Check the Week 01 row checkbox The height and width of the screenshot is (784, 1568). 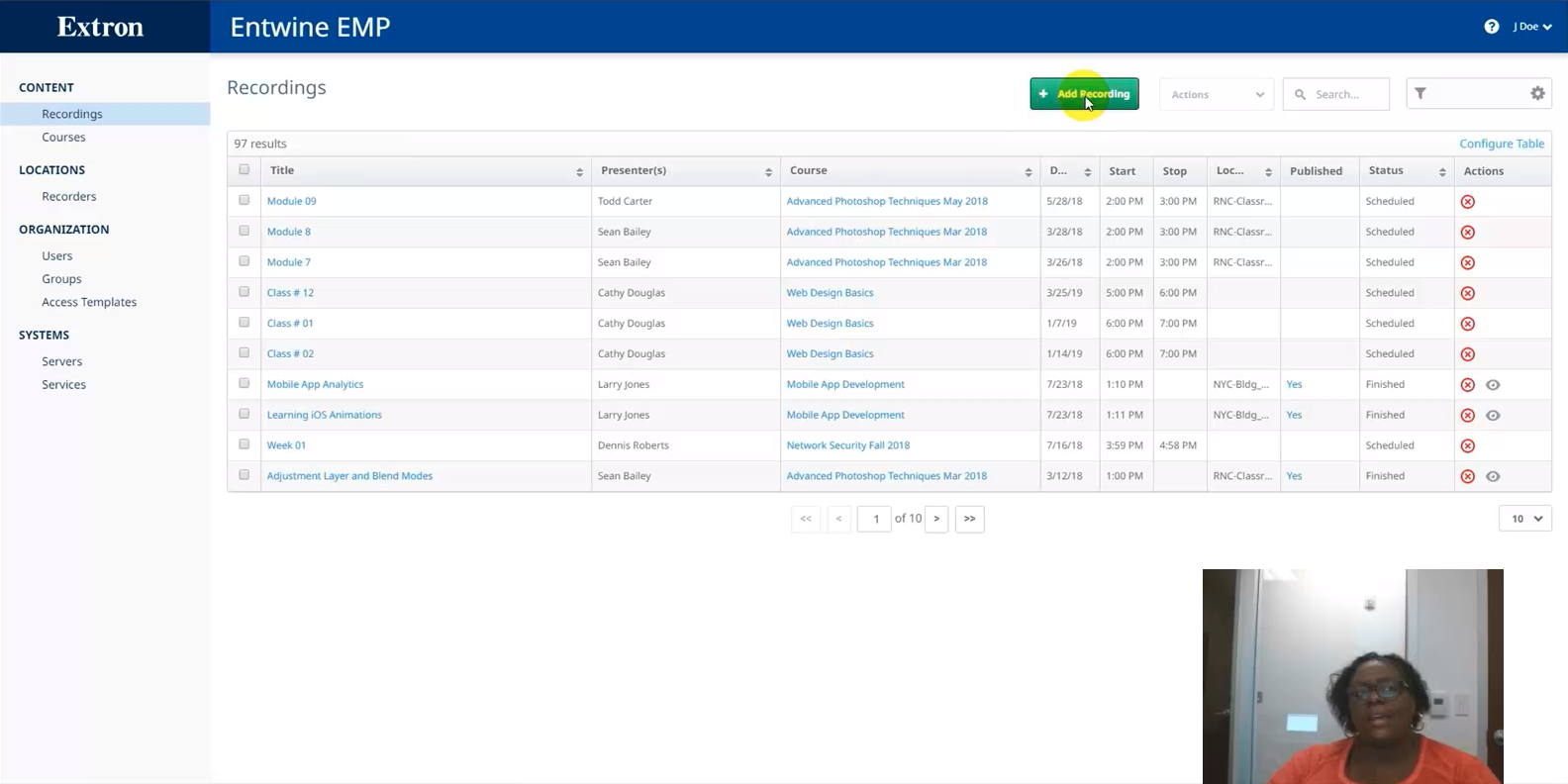click(244, 444)
